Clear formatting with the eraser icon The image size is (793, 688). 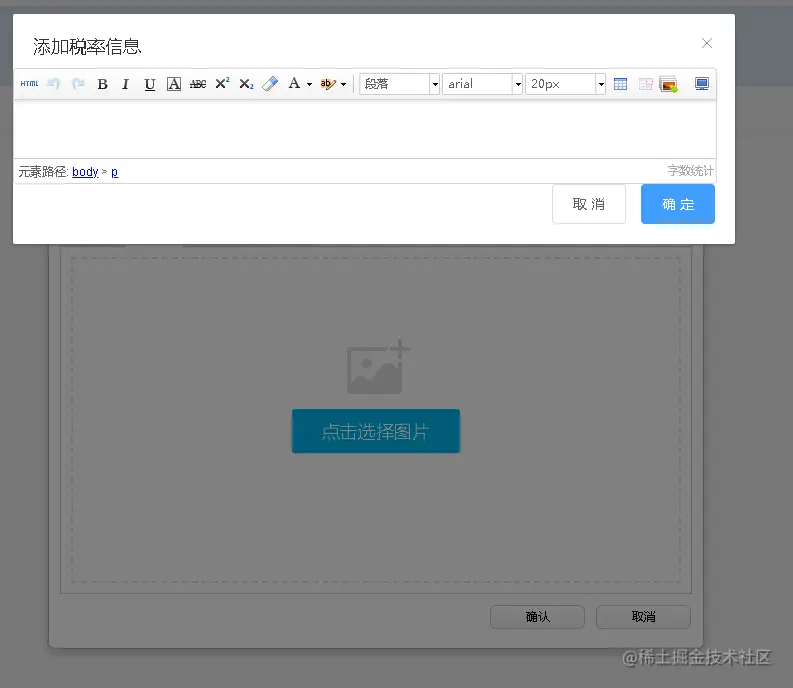[x=270, y=83]
